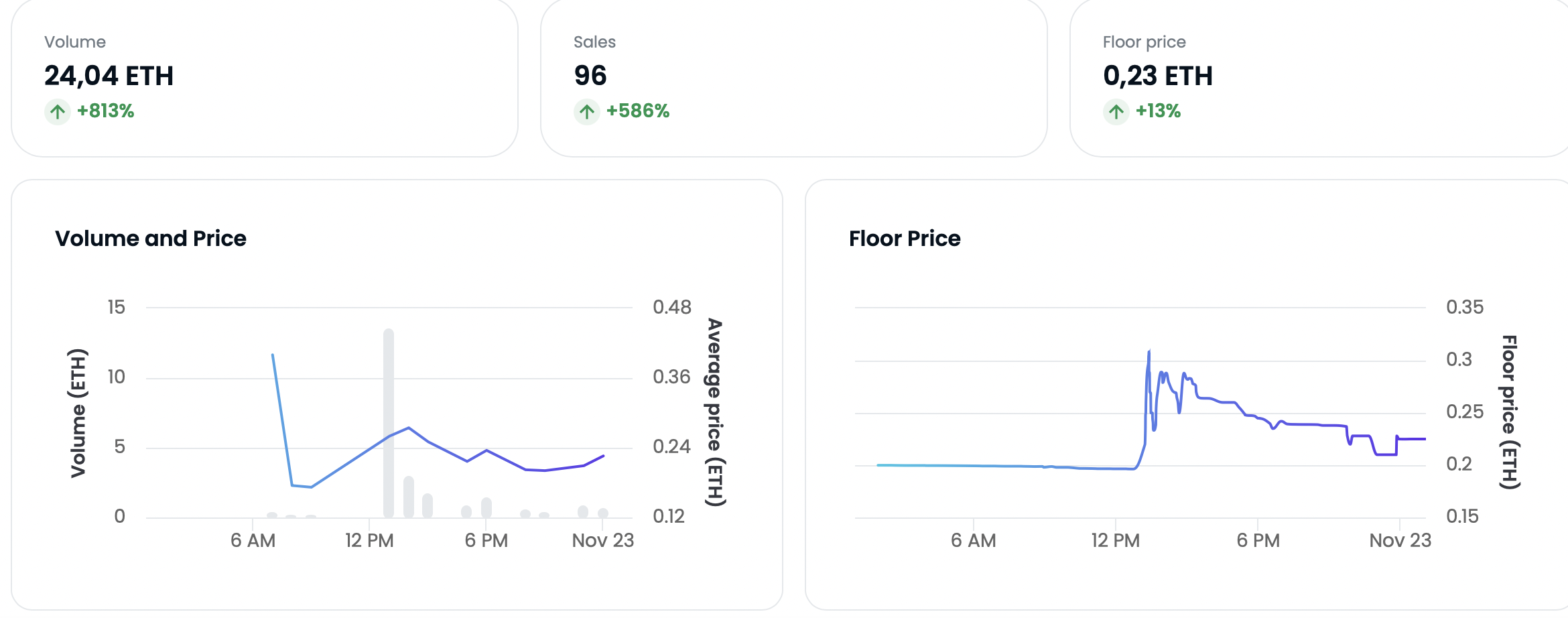Click the tallest gray volume bar

pos(389,422)
